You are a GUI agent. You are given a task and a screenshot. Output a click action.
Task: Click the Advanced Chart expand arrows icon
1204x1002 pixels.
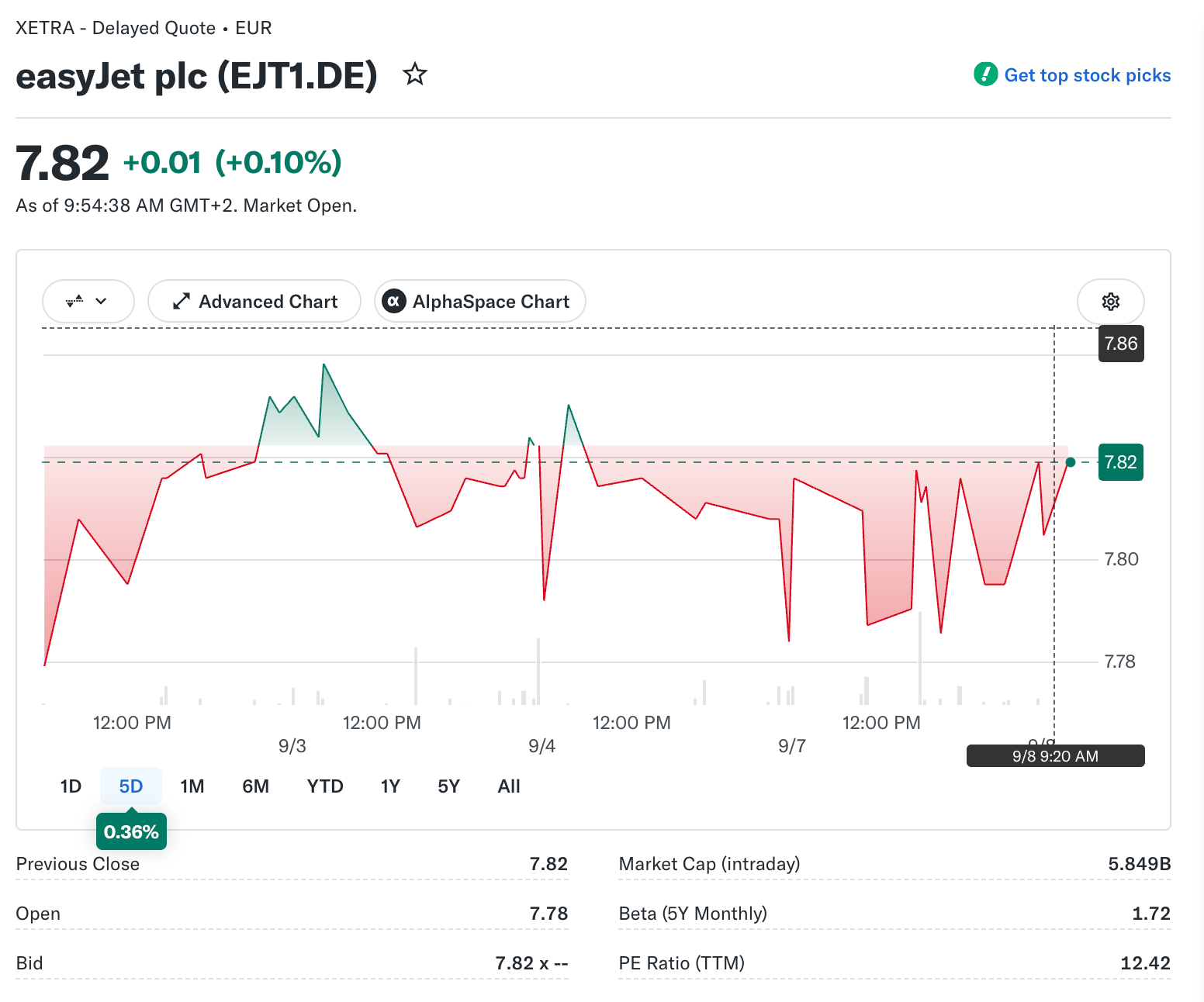[182, 301]
